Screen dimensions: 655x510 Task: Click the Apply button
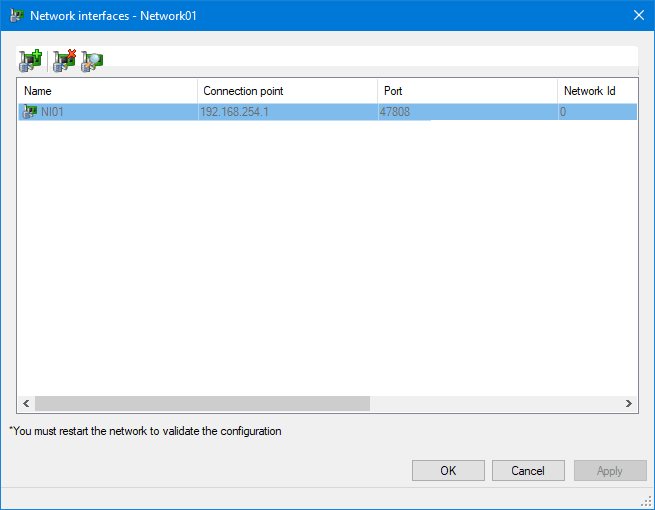point(609,471)
